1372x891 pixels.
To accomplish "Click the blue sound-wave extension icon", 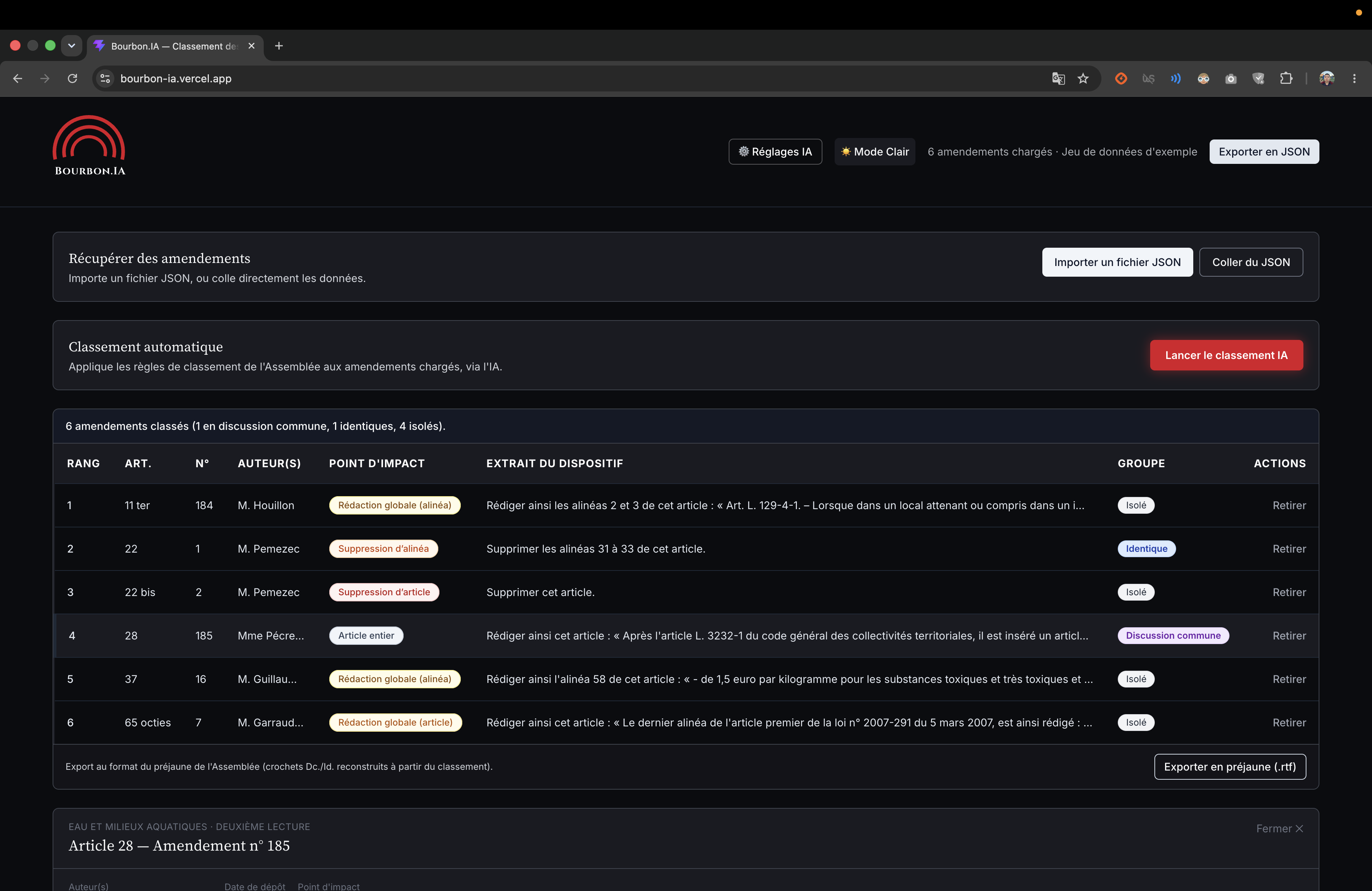I will tap(1175, 79).
